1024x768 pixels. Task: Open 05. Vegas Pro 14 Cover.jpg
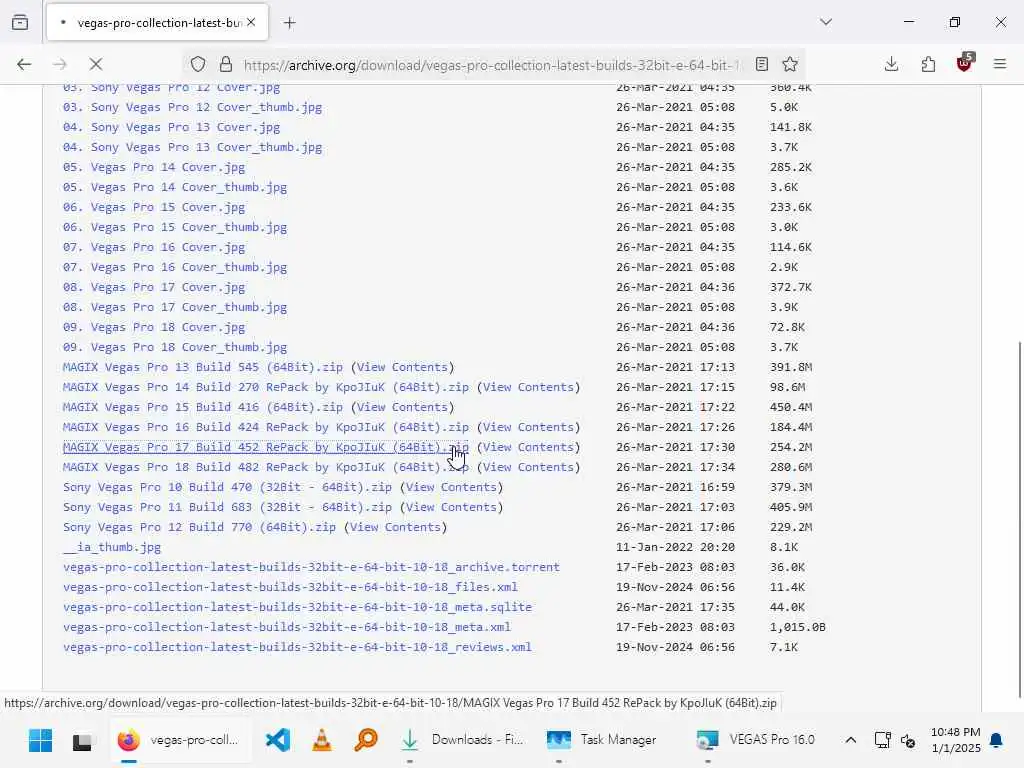154,167
